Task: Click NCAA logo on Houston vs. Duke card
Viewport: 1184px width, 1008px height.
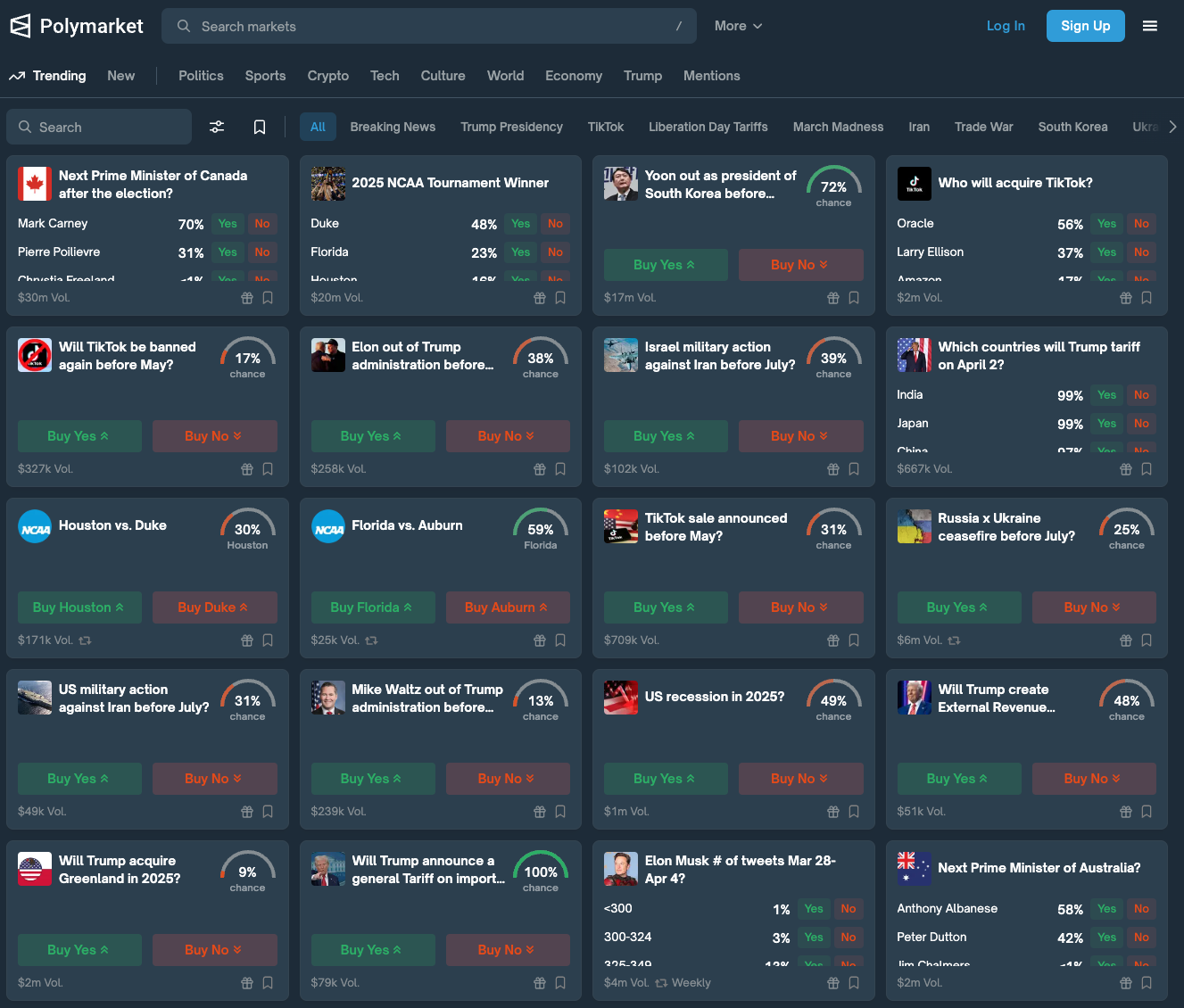Action: point(35,526)
